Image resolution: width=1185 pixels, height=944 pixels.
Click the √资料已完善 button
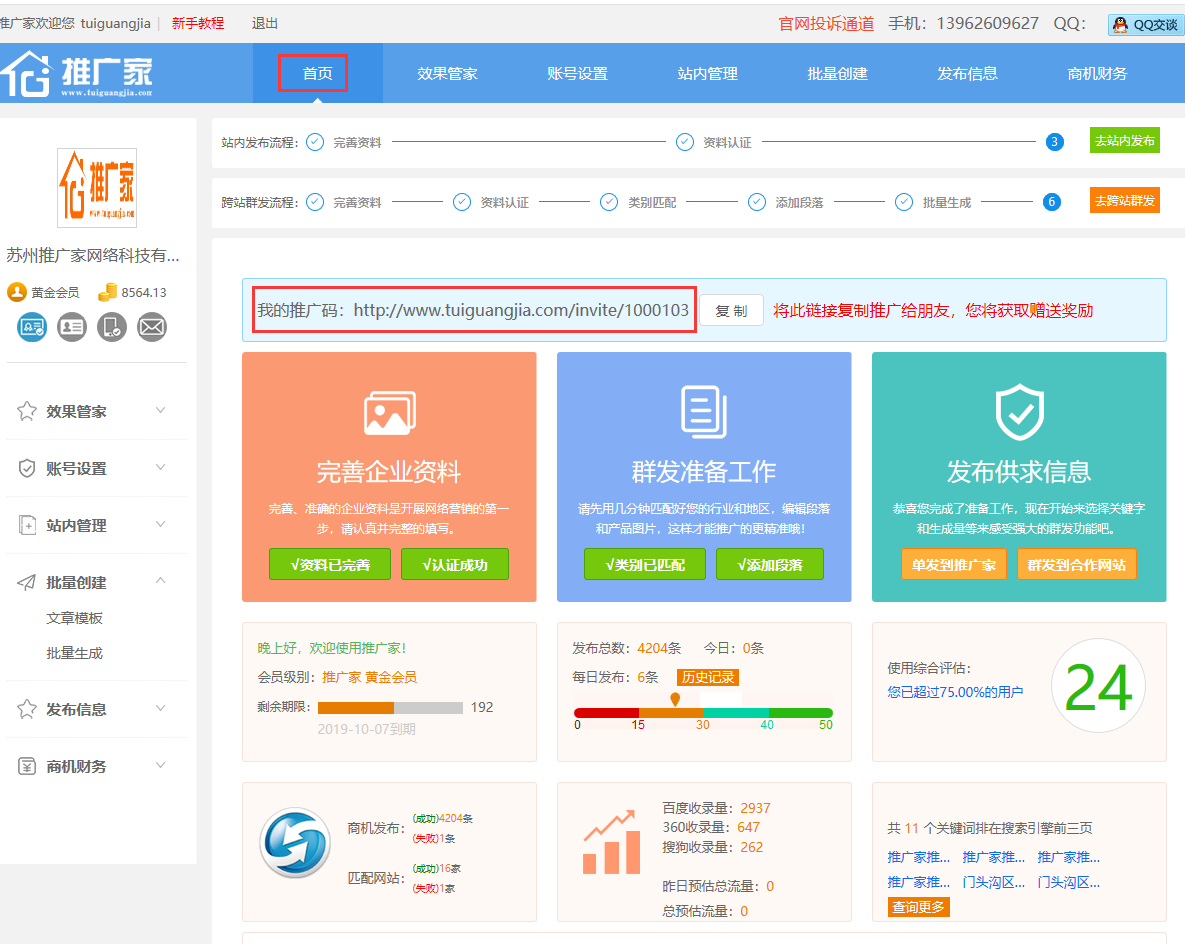[330, 565]
